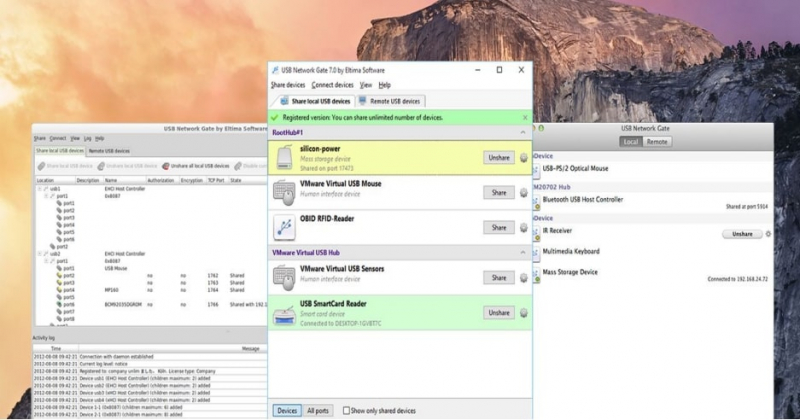The height and width of the screenshot is (420, 800).
Task: Share the OBID RFID-Reader
Action: (x=499, y=228)
